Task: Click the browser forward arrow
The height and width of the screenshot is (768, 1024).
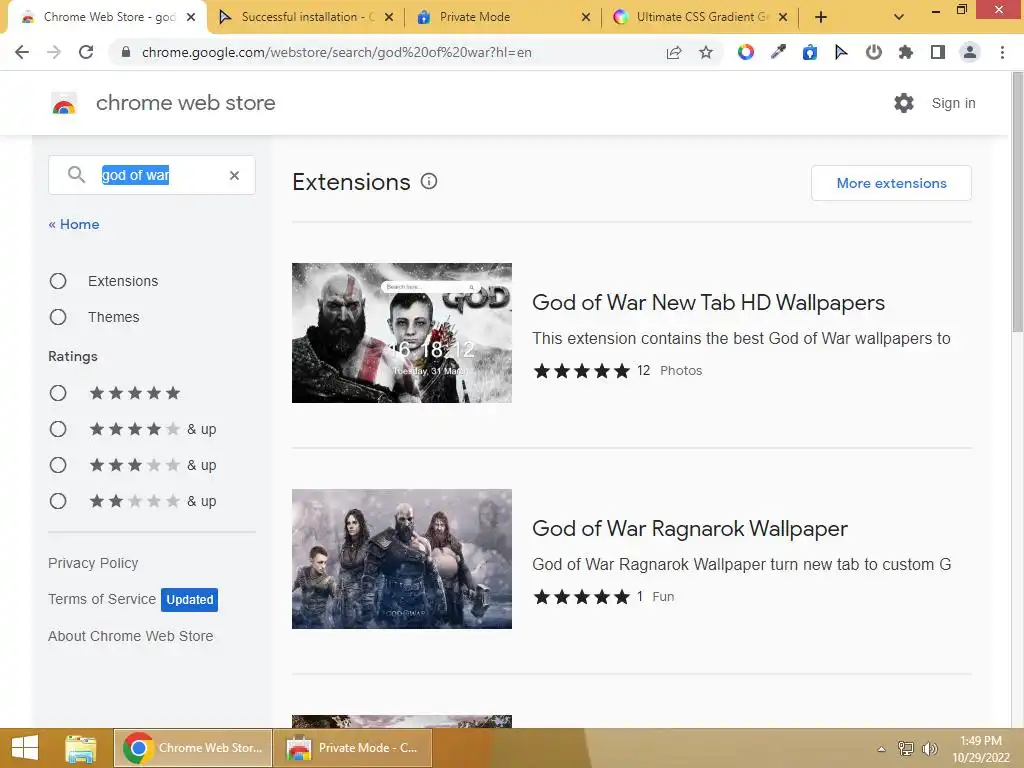Action: pos(54,52)
